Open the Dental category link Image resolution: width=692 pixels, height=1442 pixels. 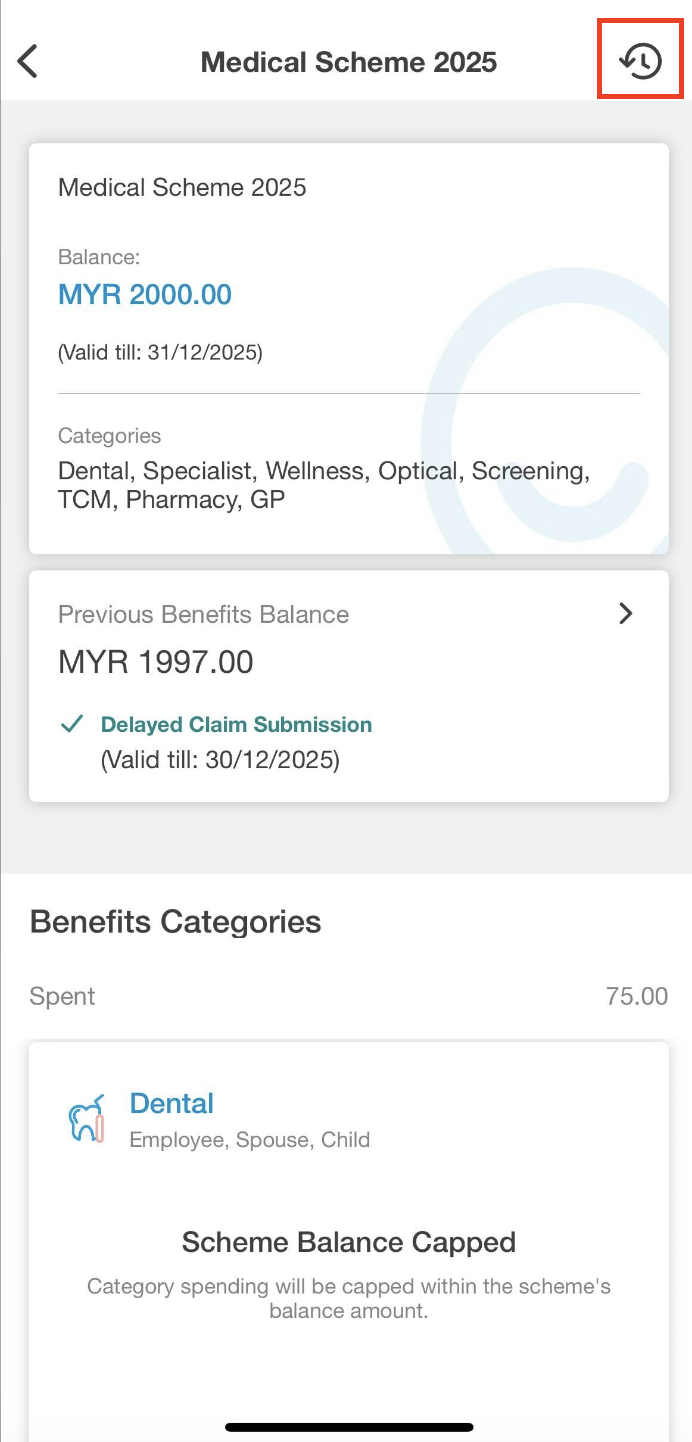(172, 1104)
